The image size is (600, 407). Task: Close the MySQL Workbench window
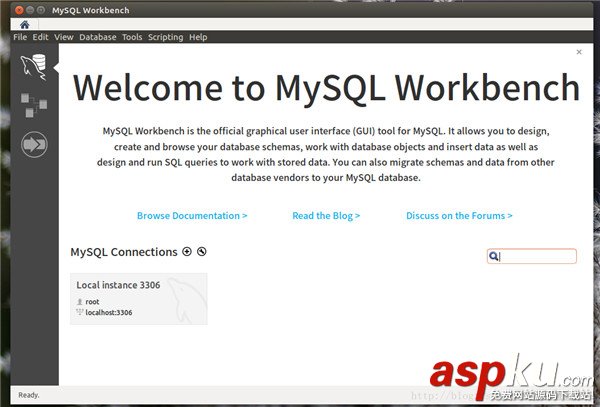(x=19, y=10)
